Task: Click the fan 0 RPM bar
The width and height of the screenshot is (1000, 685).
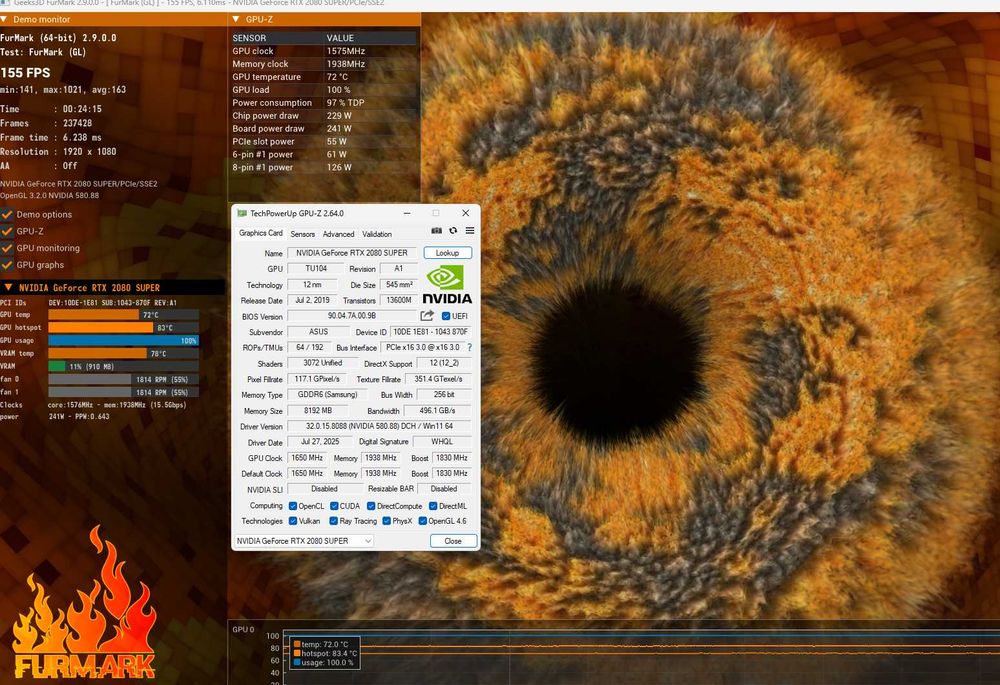Action: pyautogui.click(x=124, y=379)
